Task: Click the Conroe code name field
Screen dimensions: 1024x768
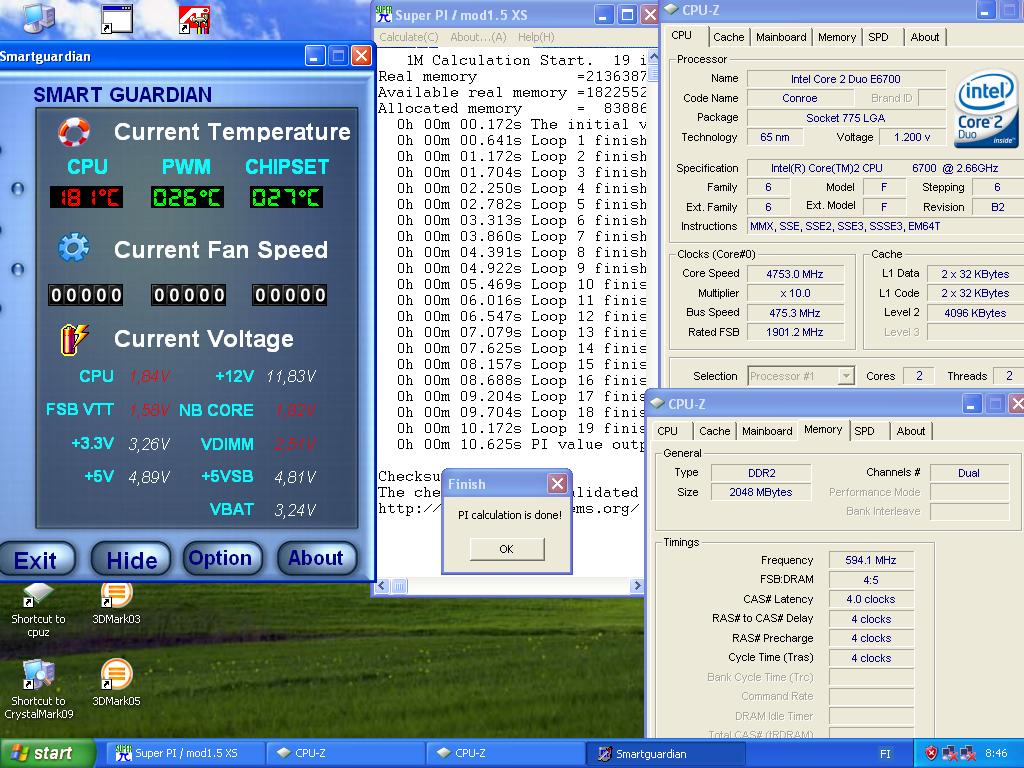Action: coord(800,99)
